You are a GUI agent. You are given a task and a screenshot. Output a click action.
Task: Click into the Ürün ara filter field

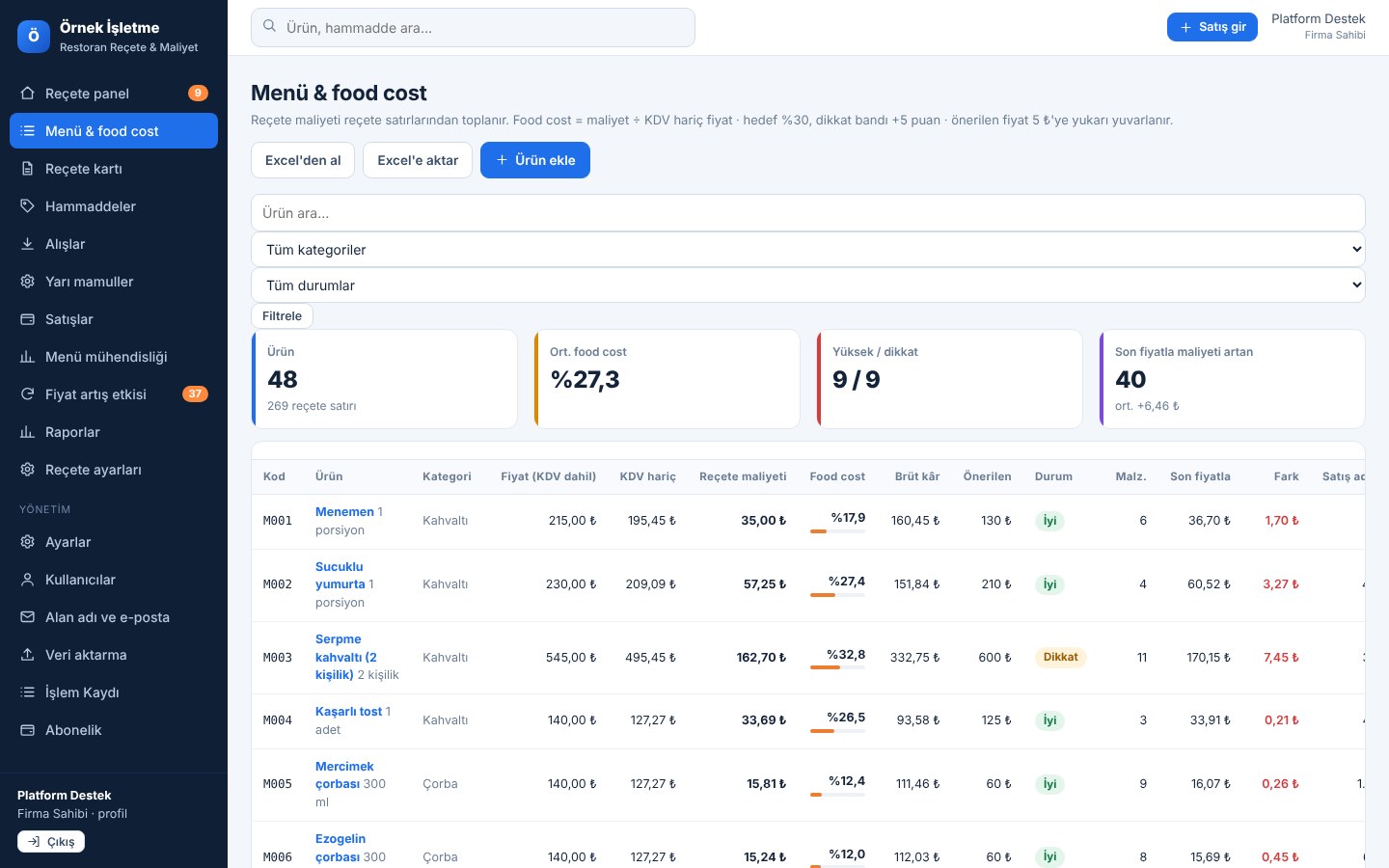(808, 213)
